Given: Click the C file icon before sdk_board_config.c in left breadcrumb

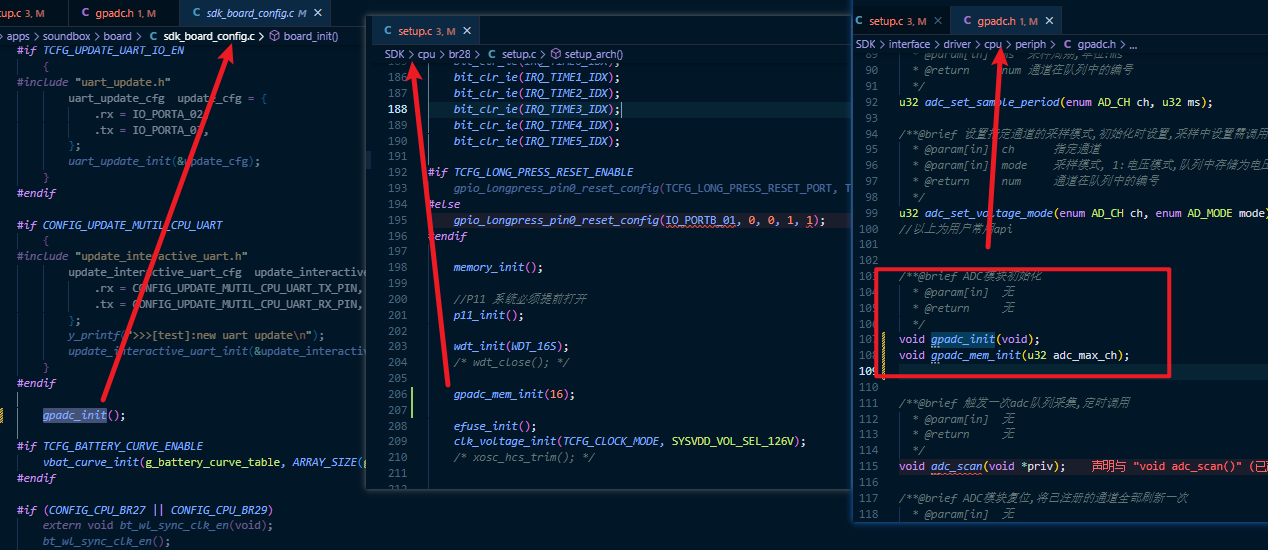Looking at the screenshot, I should [153, 36].
